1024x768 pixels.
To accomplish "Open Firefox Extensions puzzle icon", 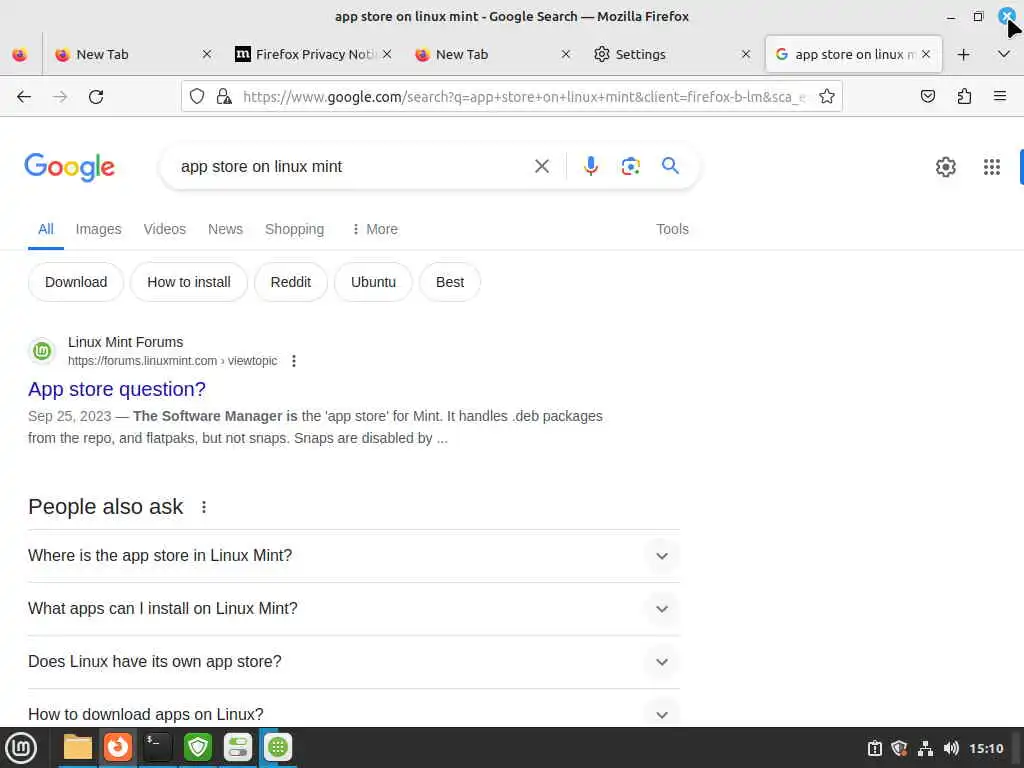I will [x=964, y=97].
